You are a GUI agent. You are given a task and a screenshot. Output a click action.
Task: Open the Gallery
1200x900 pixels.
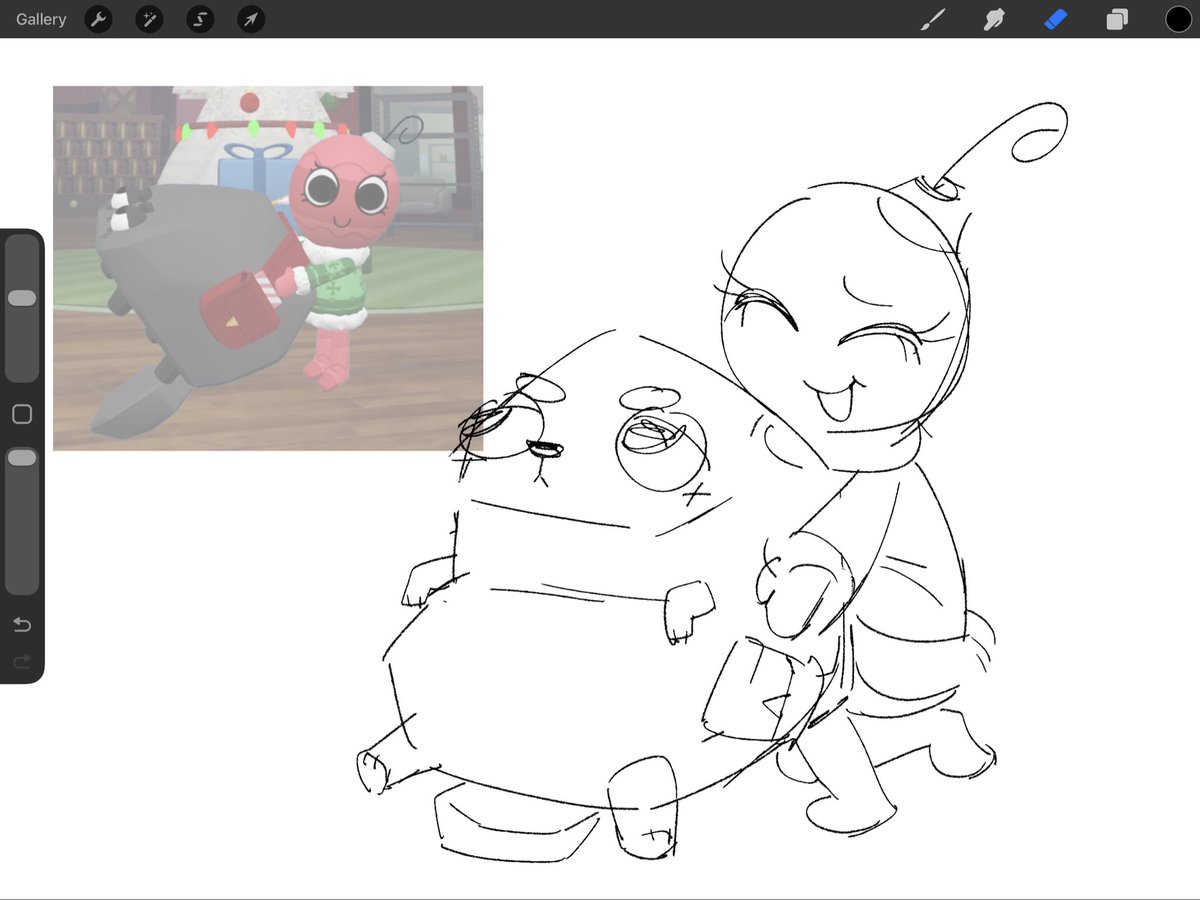click(41, 19)
